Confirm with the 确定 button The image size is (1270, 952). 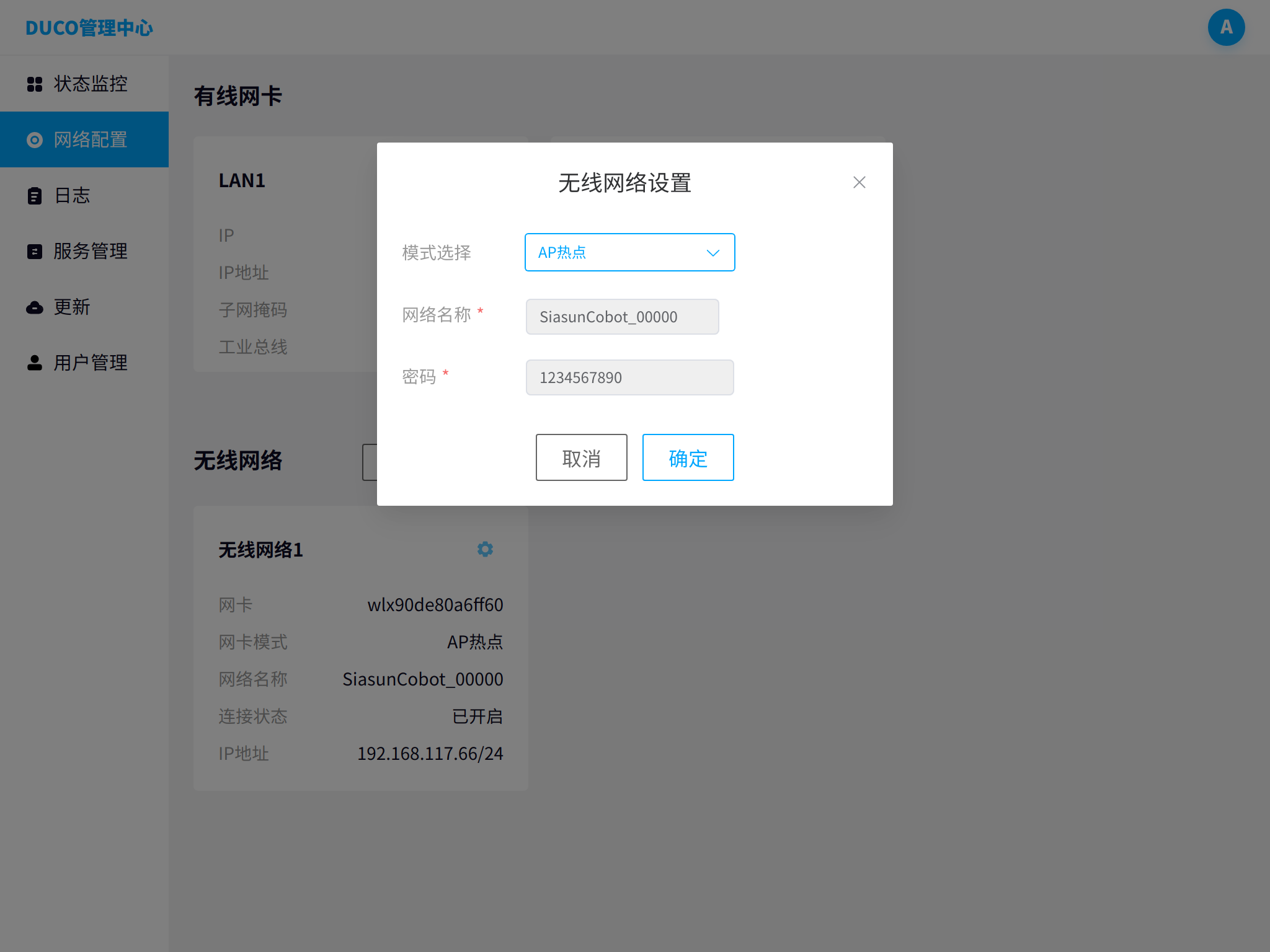pyautogui.click(x=688, y=457)
